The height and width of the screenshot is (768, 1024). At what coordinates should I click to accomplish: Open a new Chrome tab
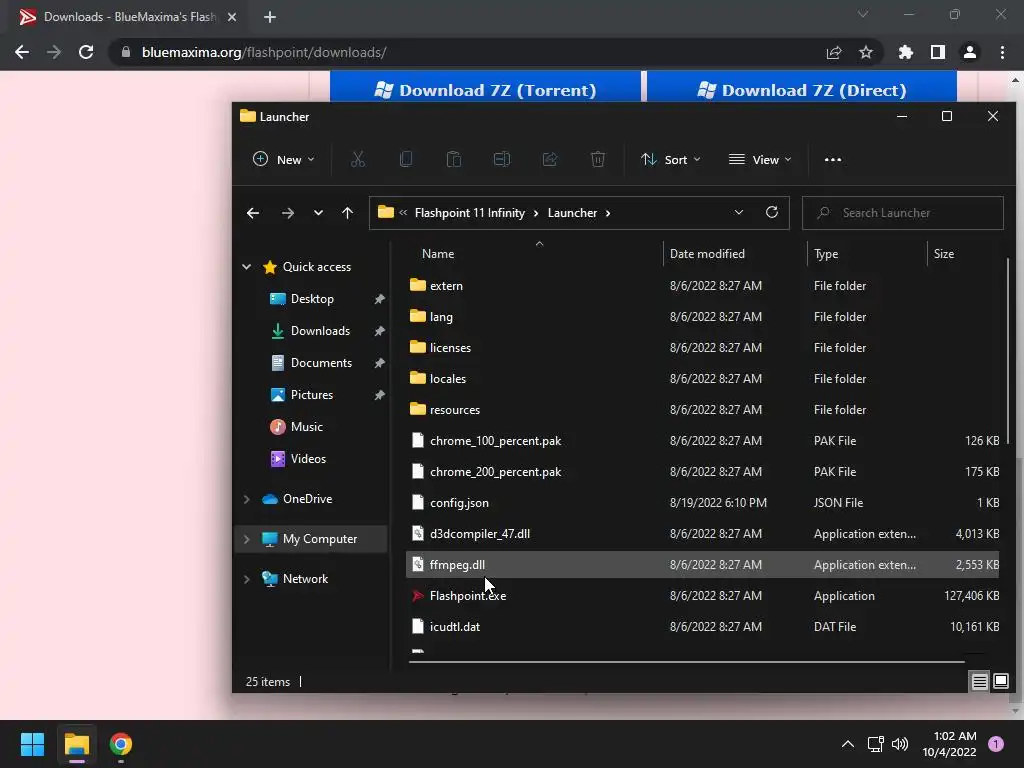click(270, 17)
